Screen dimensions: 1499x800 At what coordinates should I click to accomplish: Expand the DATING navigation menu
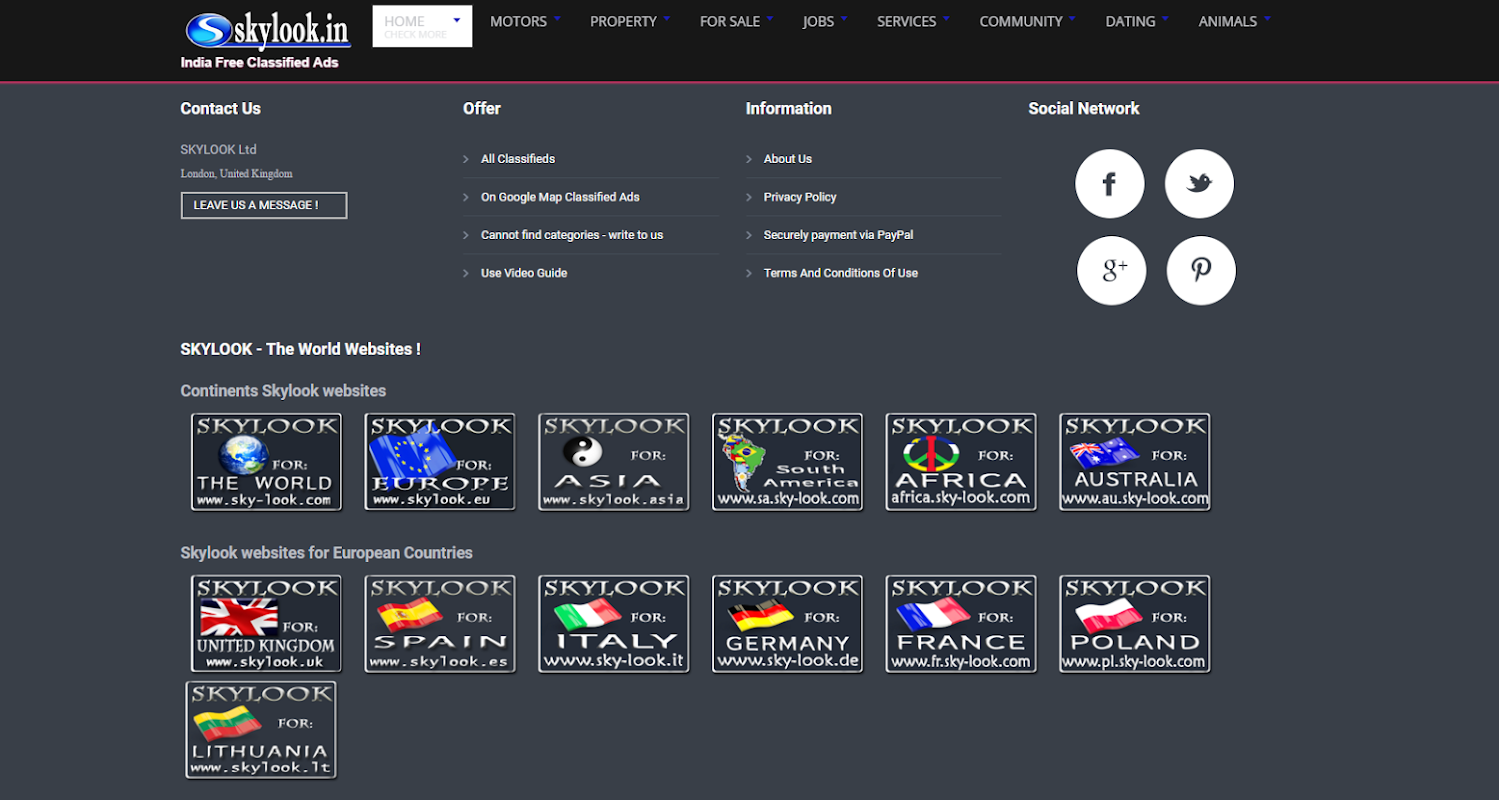click(1138, 21)
